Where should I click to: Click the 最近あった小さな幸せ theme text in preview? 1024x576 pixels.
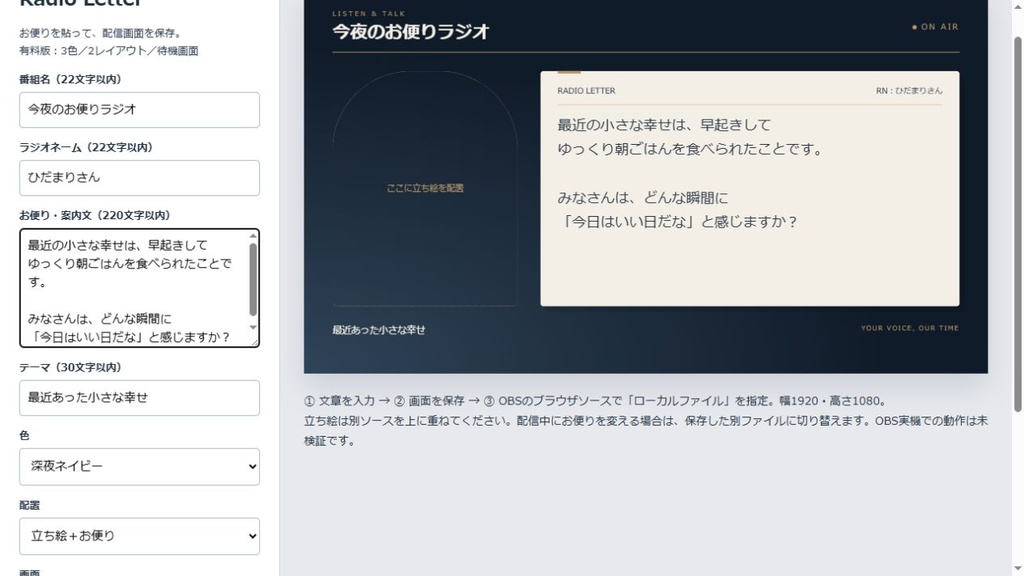coord(379,330)
